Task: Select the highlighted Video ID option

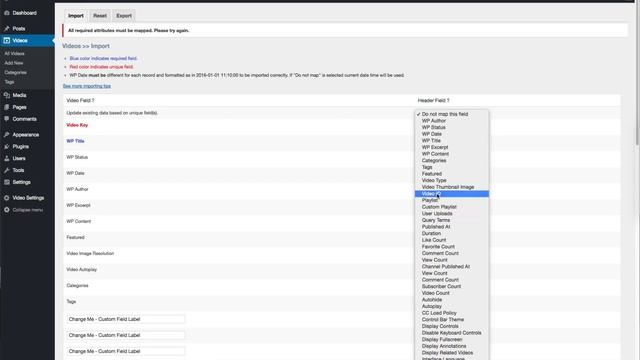Action: tap(452, 193)
